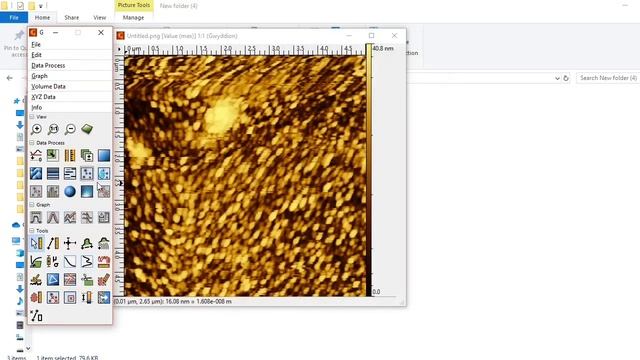Click the stacked-squares data arithmetic icon
The image size is (640, 360).
coord(87,156)
